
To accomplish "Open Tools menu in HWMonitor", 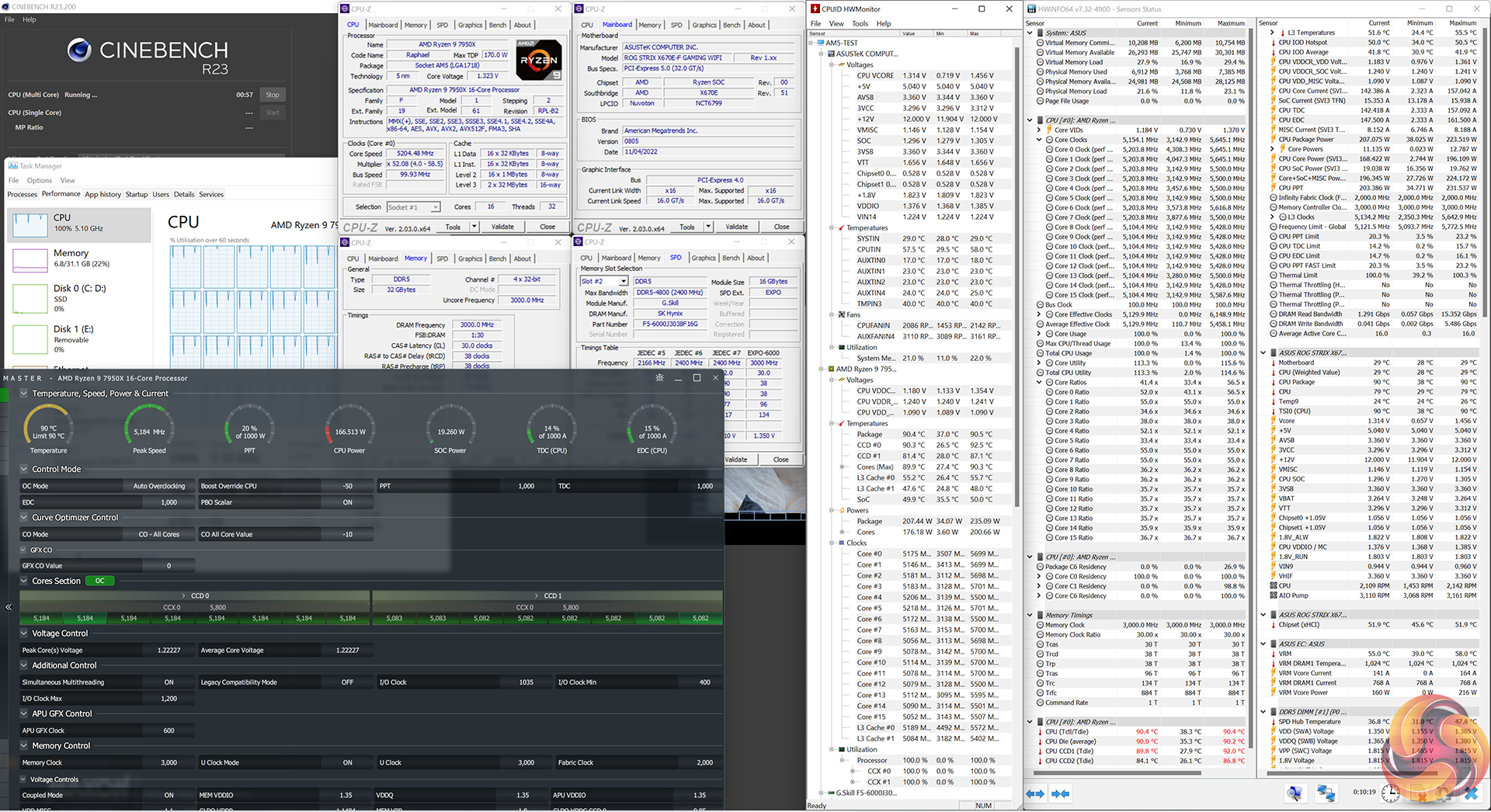I will (860, 23).
